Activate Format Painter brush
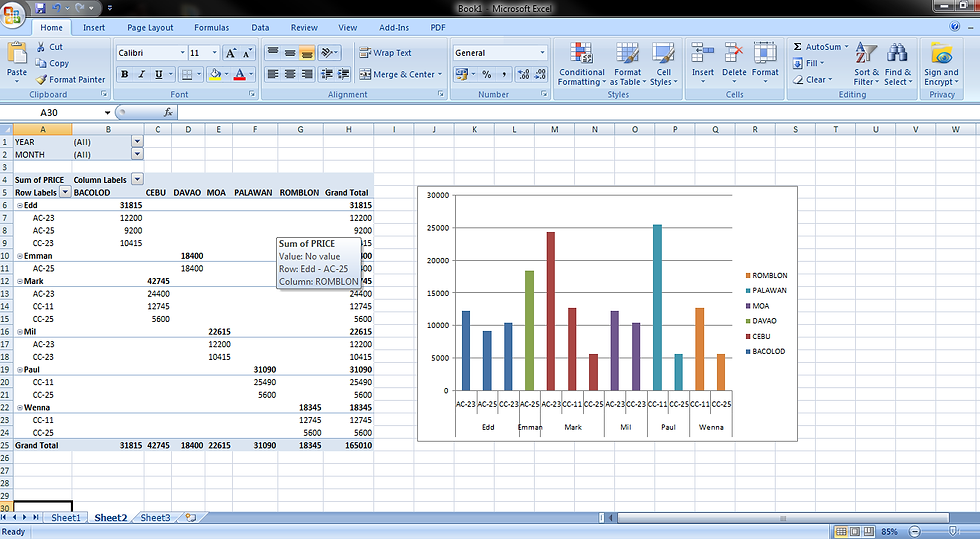The image size is (980, 539). tap(70, 79)
